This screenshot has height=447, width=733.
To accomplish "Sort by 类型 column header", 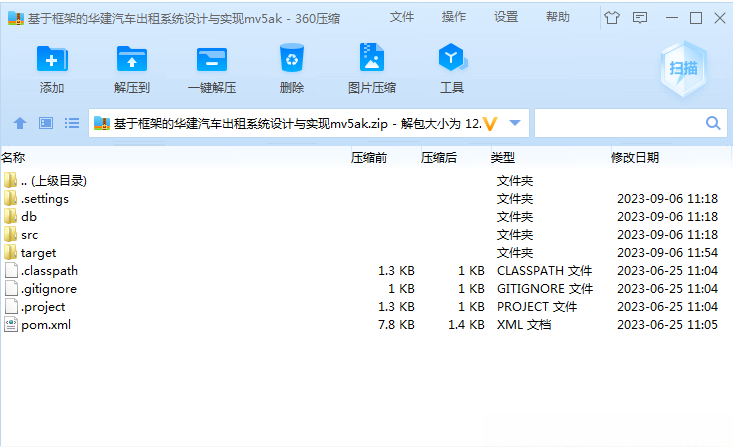I will point(503,158).
